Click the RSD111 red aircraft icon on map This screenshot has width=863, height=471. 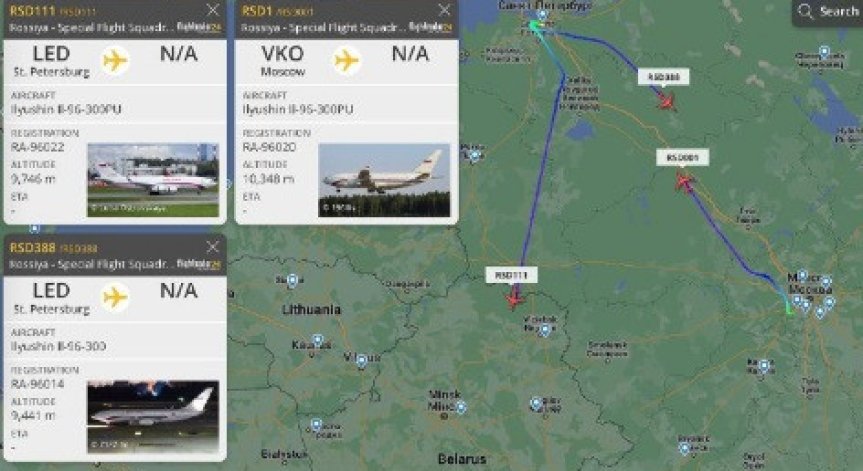[x=515, y=299]
